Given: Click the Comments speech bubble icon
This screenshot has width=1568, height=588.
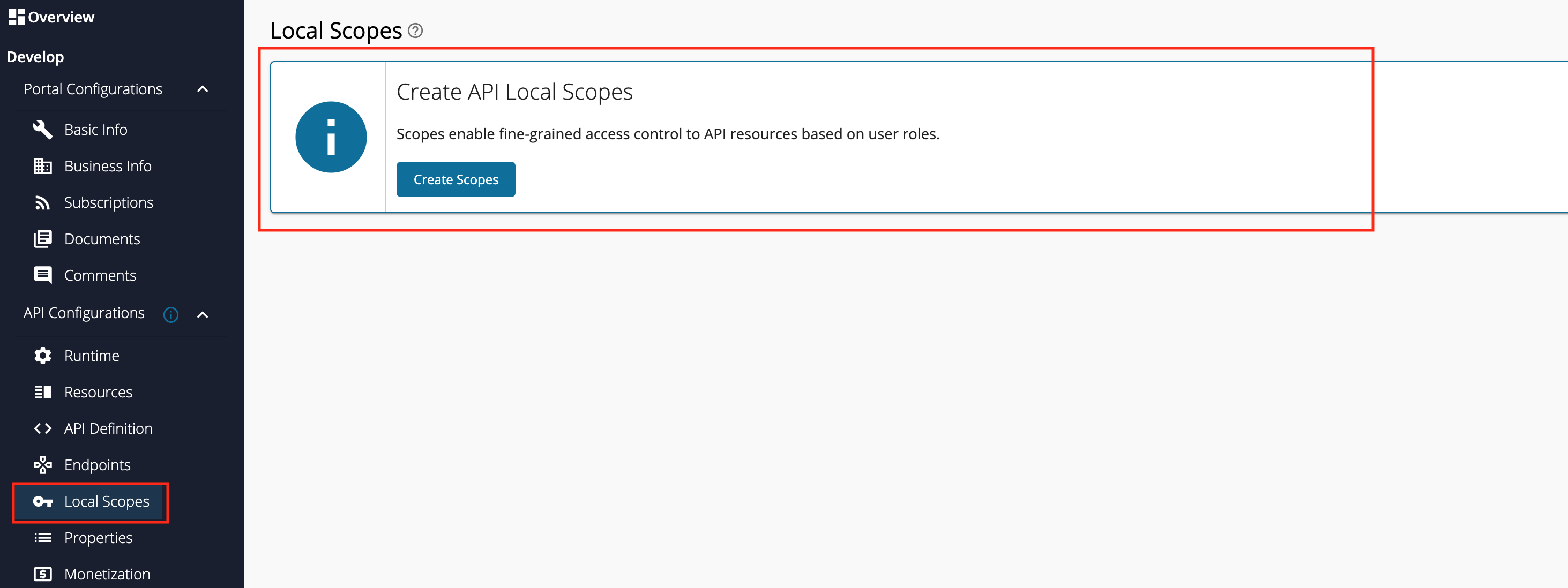Looking at the screenshot, I should 43,275.
